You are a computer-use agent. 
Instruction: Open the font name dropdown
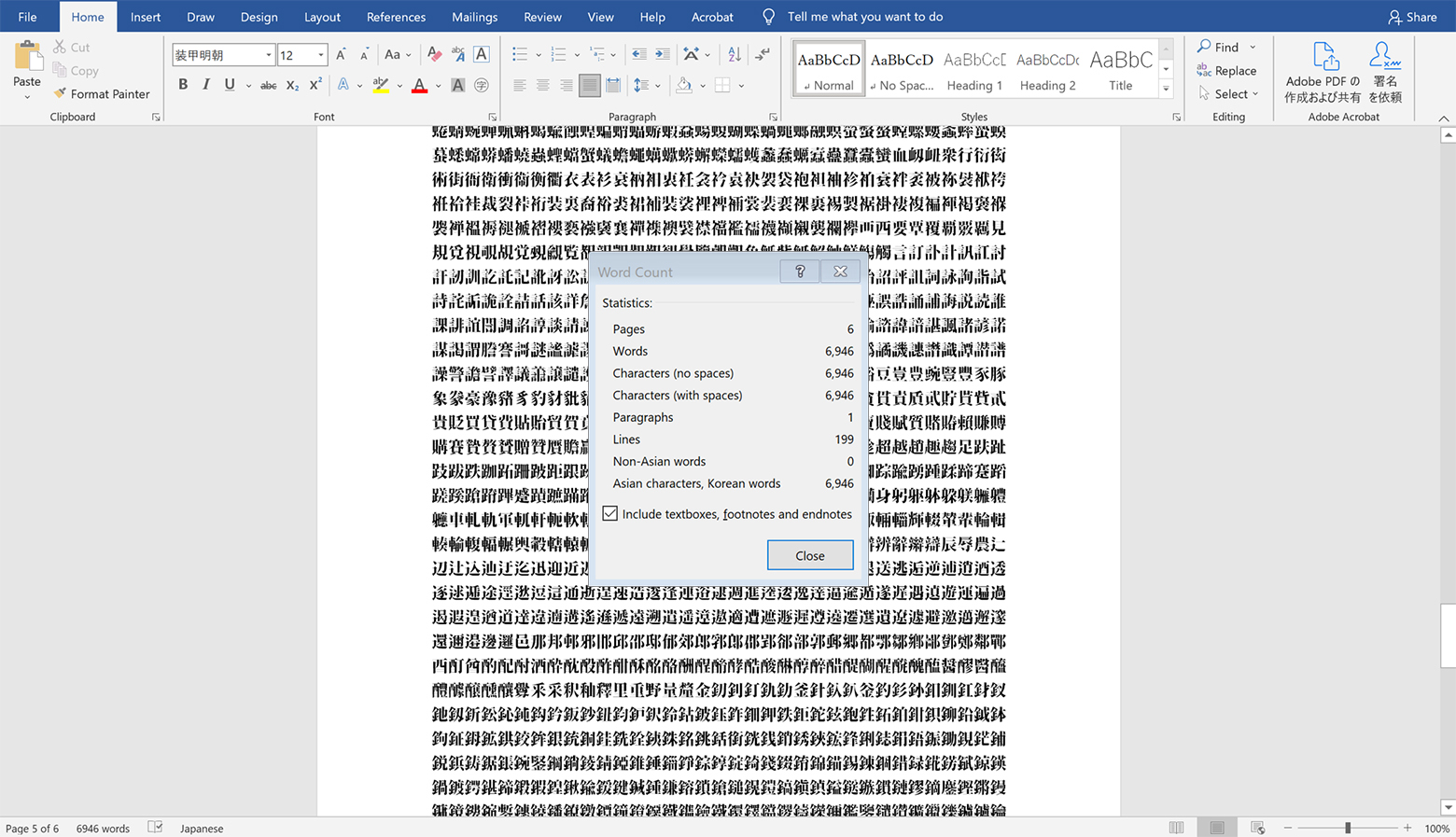coord(268,55)
